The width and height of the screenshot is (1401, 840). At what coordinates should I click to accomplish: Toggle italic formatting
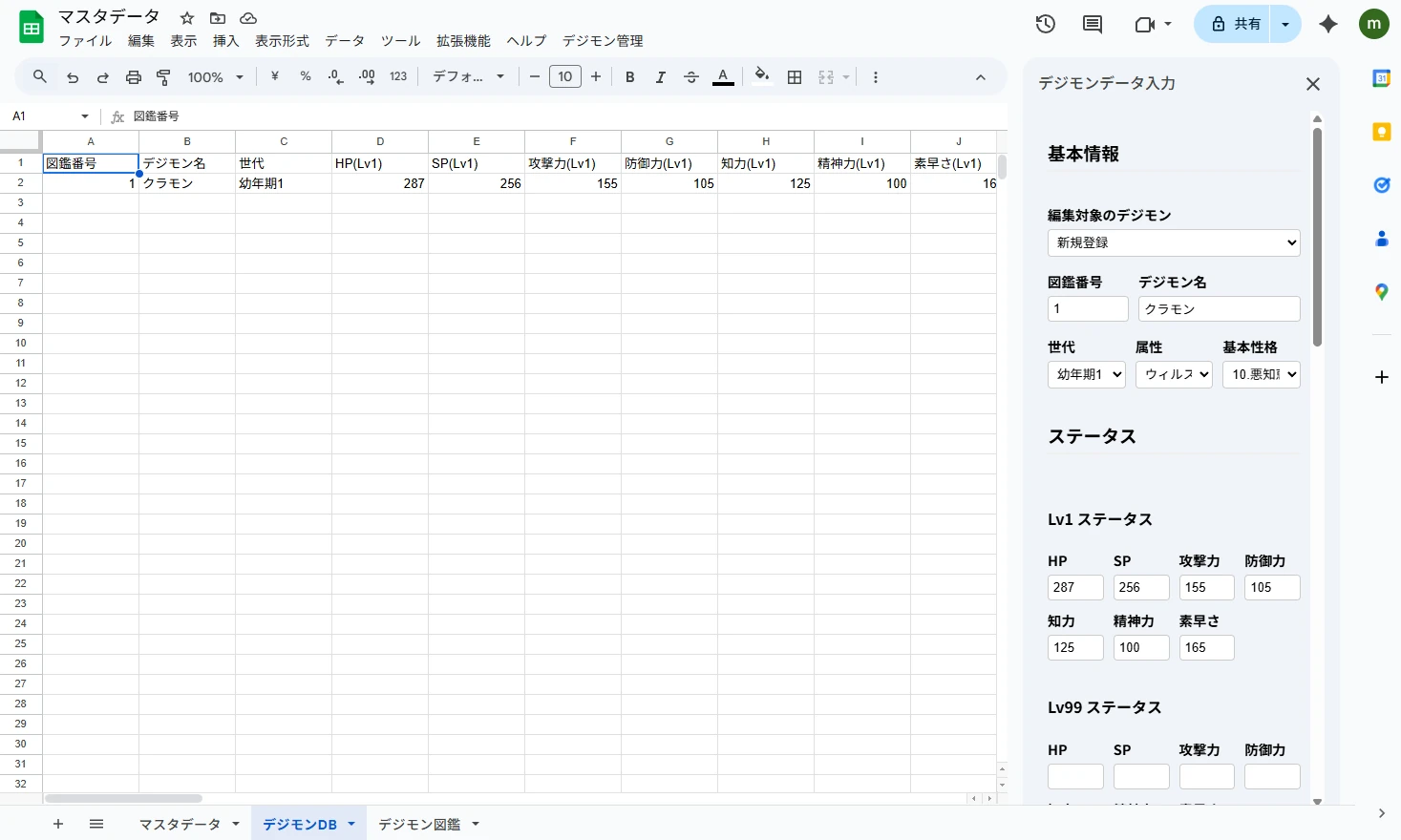661,77
